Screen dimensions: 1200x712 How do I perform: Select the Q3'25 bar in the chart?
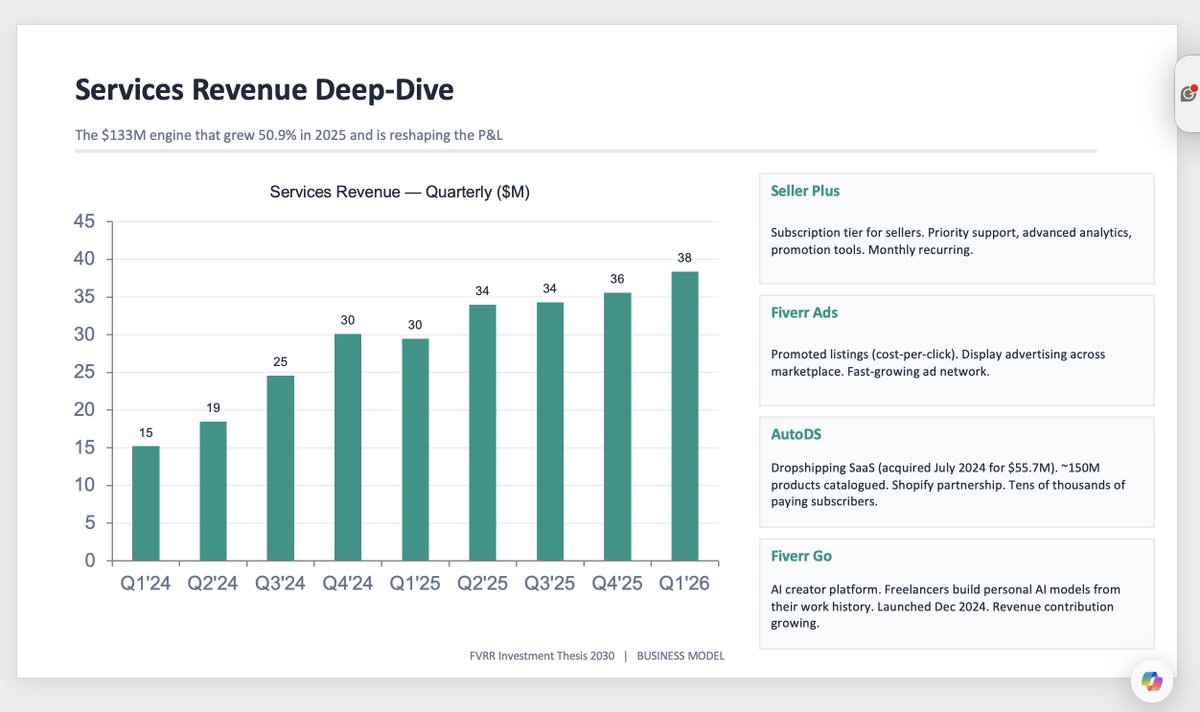pyautogui.click(x=550, y=431)
